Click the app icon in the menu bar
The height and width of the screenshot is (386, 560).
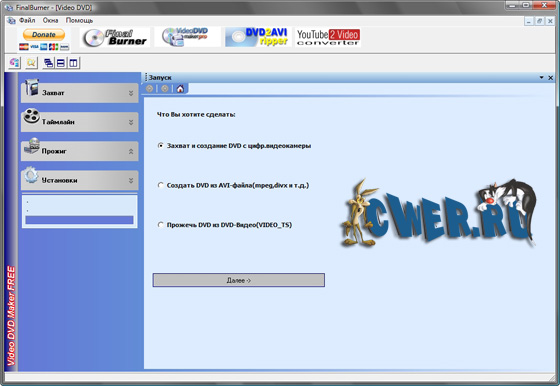pyautogui.click(x=11, y=20)
